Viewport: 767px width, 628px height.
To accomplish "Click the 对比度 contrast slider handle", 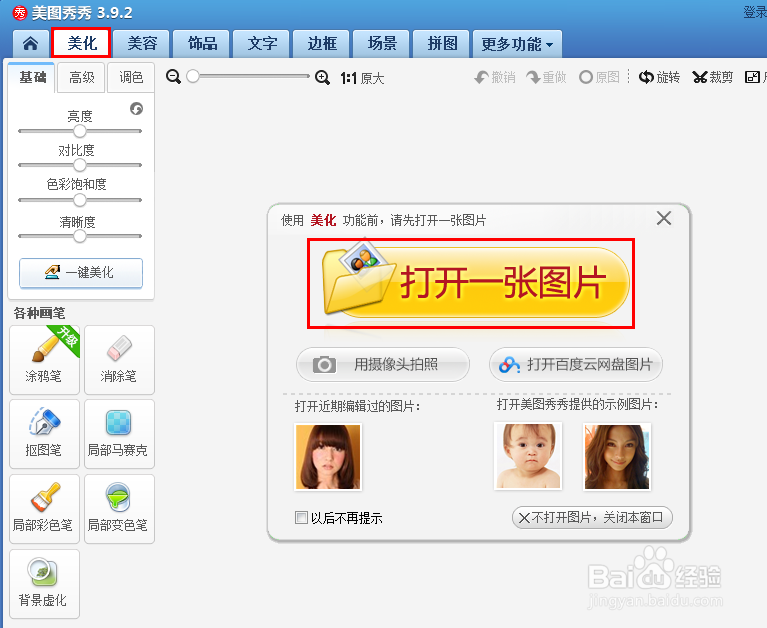I will point(80,165).
